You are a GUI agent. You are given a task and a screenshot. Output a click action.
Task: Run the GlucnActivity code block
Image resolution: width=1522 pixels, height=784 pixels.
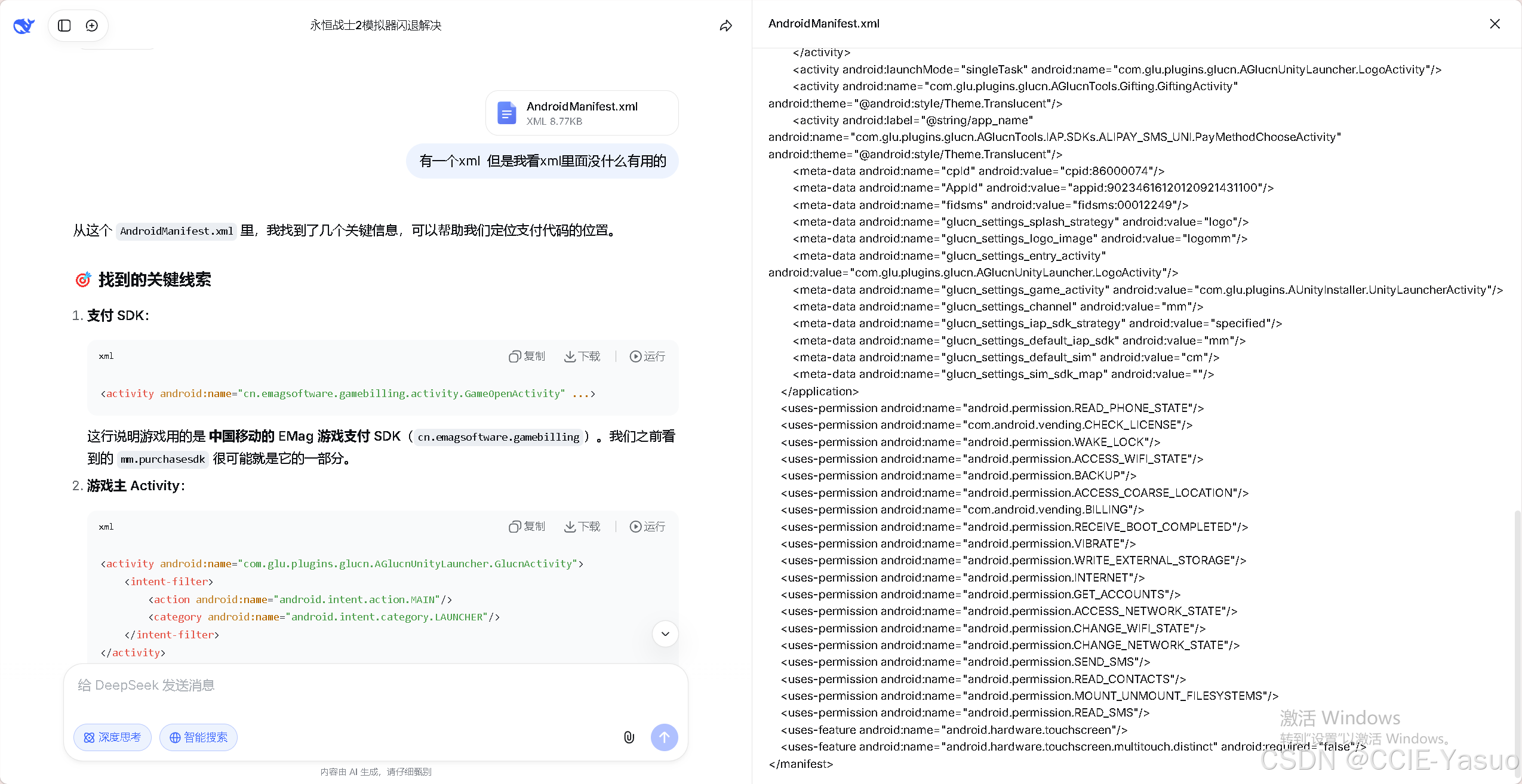[x=647, y=527]
